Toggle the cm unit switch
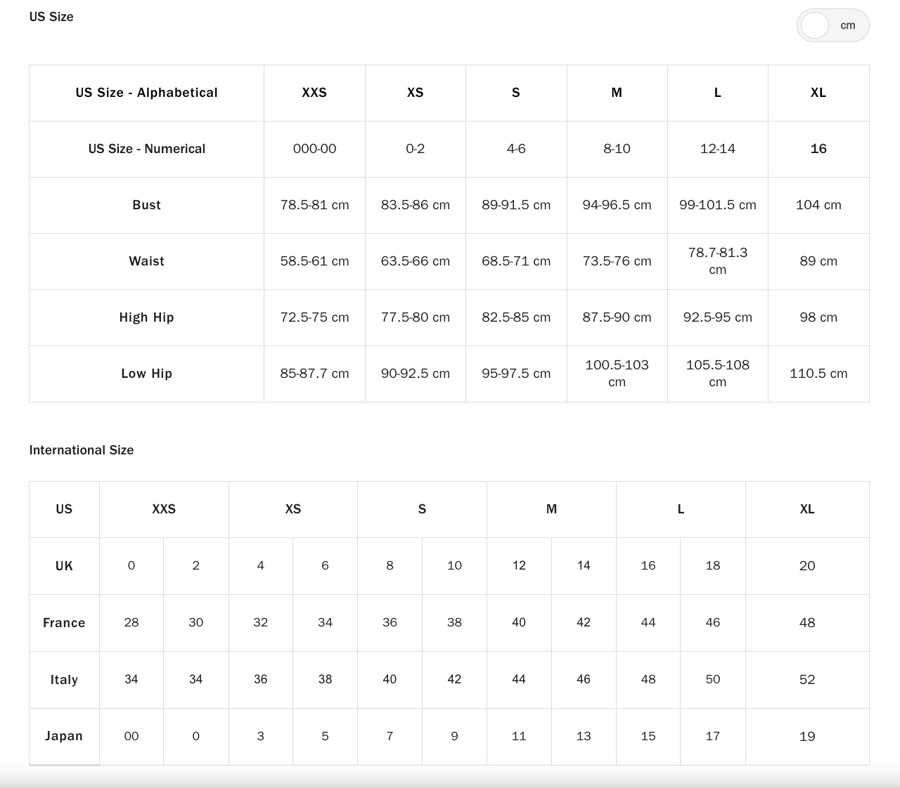Viewport: 900px width, 788px height. [x=832, y=26]
